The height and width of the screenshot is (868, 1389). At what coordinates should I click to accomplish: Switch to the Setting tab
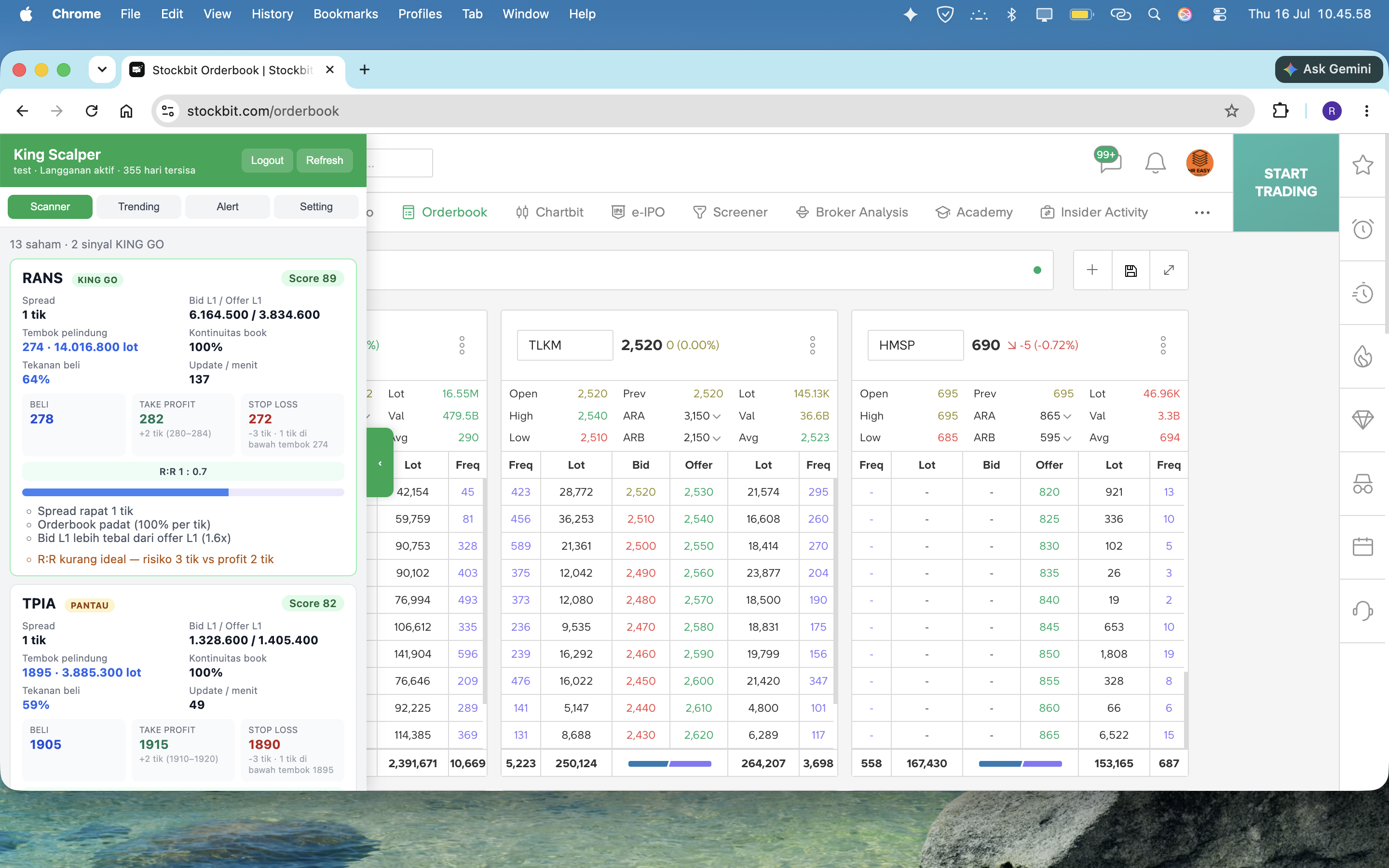316,207
